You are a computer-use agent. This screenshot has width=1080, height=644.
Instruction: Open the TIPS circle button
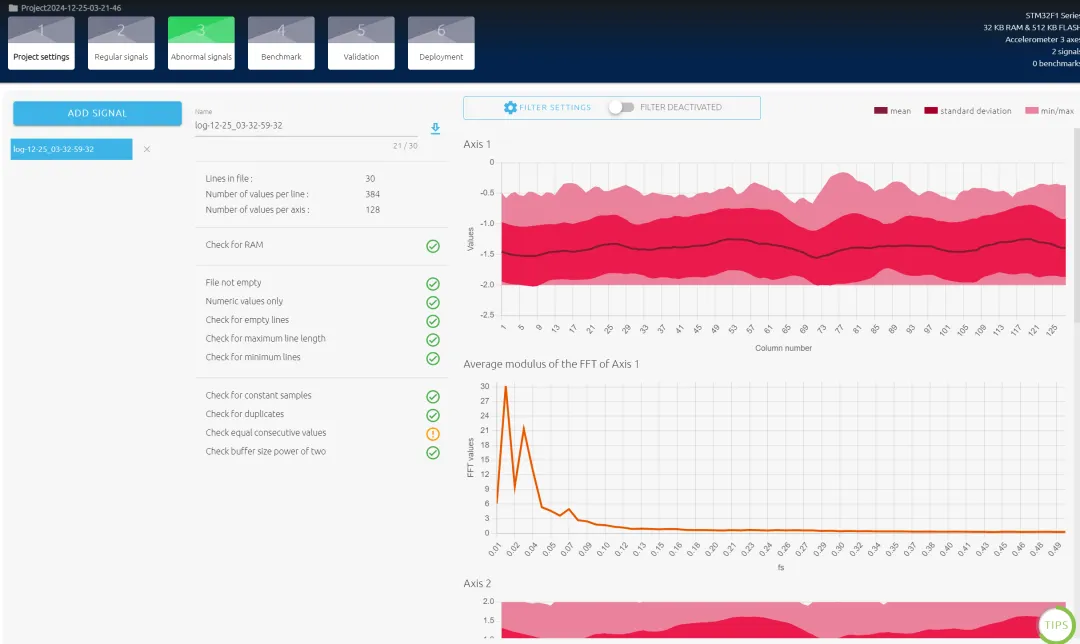coord(1056,625)
